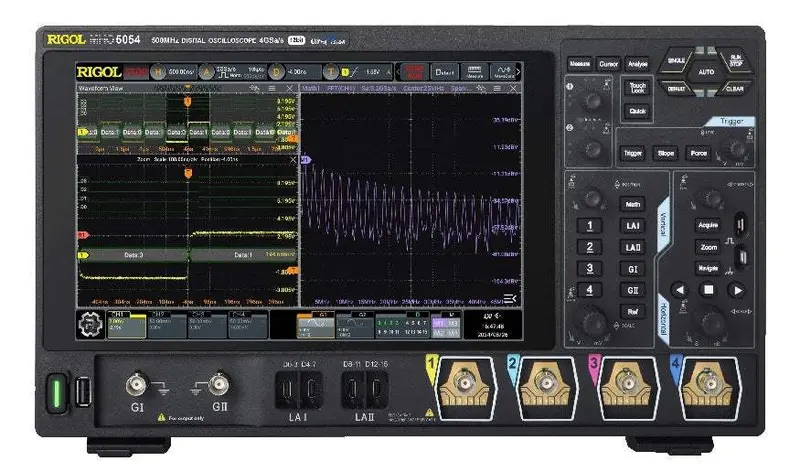800x472 pixels.
Task: Open the trigger level 1.68V setting
Action: (373, 72)
